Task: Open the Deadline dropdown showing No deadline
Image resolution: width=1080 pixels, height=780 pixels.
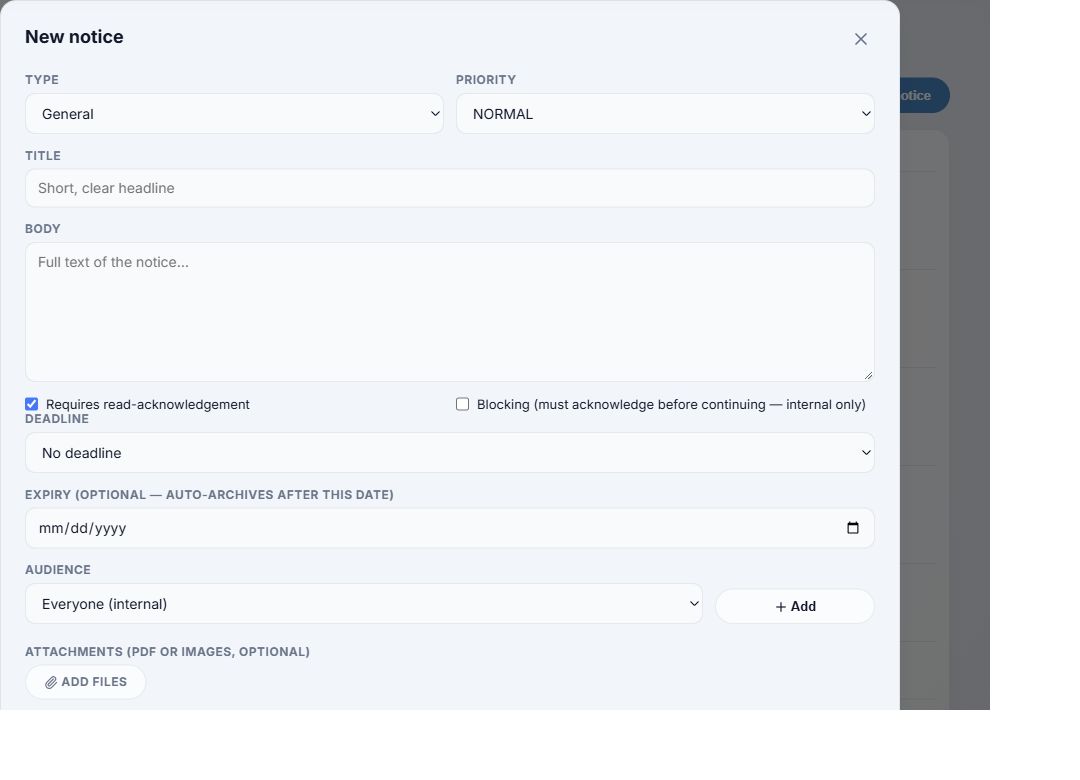Action: 450,453
